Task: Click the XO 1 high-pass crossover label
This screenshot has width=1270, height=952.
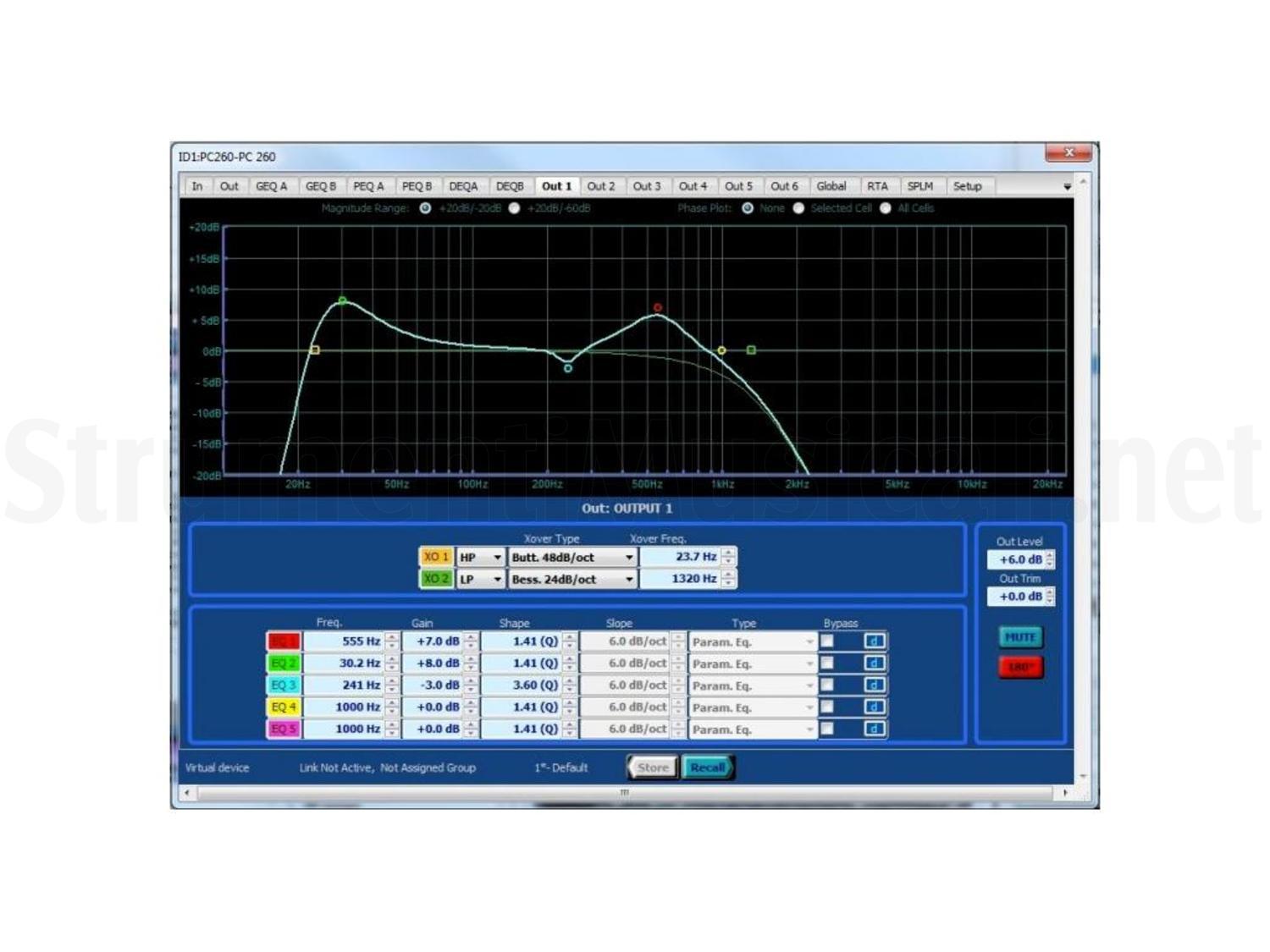Action: click(437, 557)
